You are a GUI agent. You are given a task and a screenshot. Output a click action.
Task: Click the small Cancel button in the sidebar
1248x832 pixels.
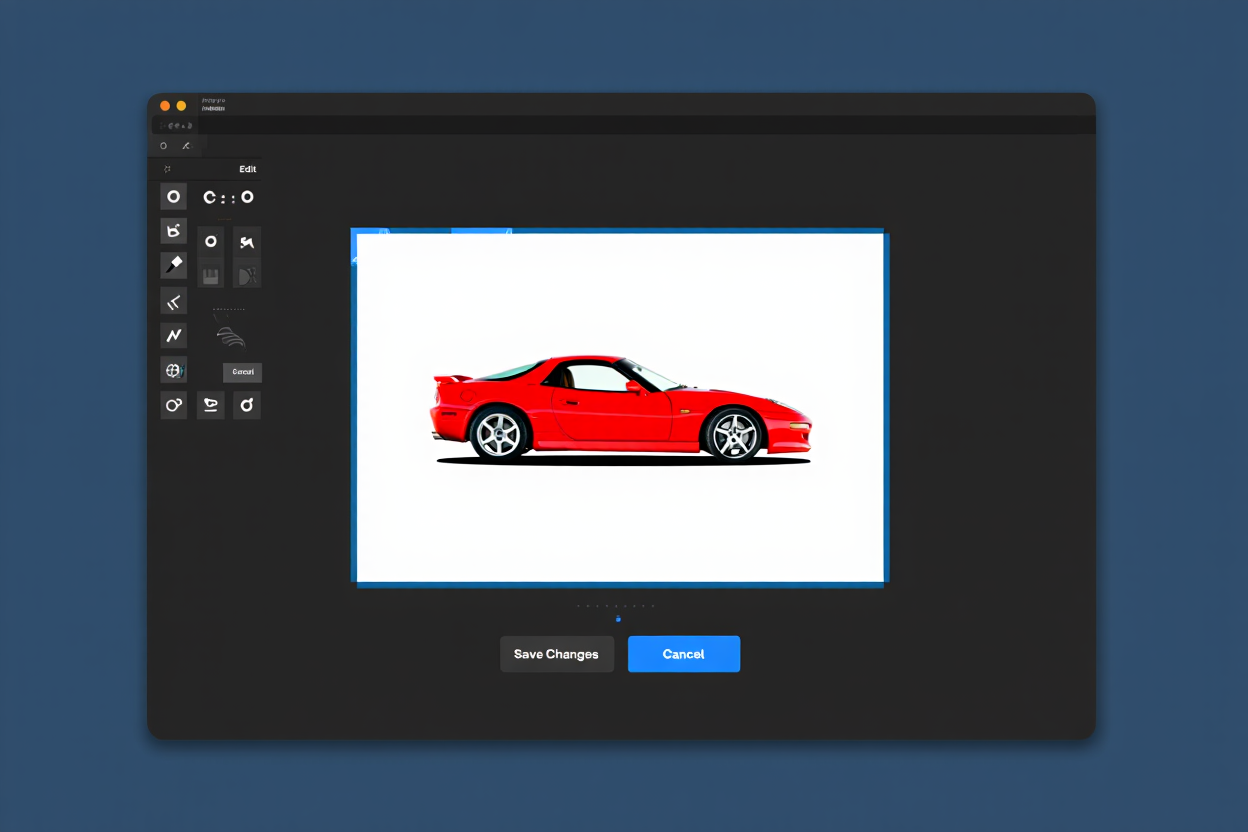tap(242, 372)
